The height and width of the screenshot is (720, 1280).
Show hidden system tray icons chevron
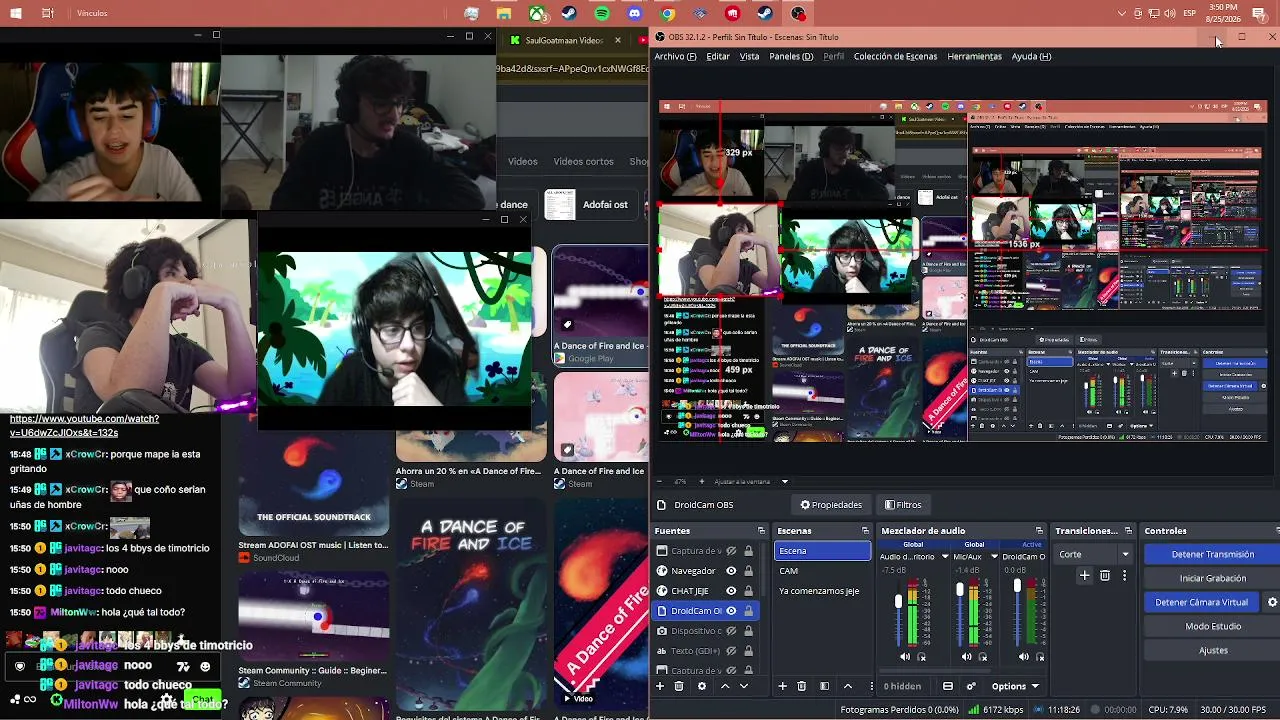(1121, 13)
